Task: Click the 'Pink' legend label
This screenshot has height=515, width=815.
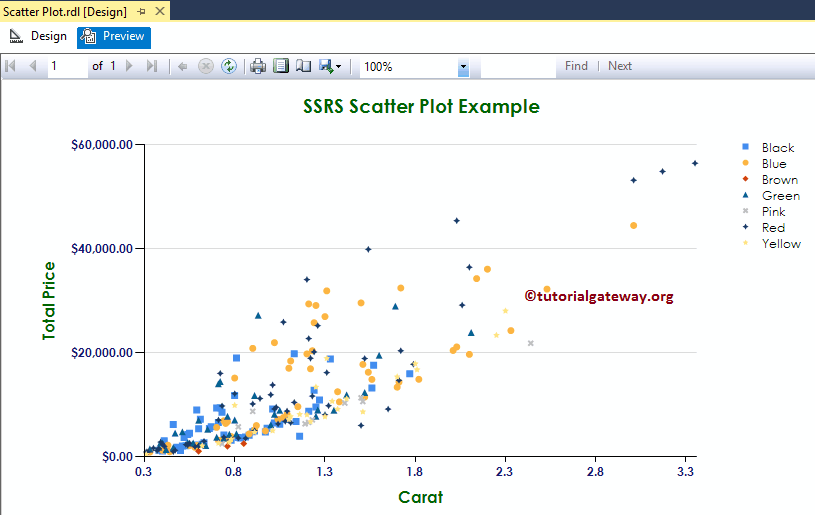Action: point(773,212)
